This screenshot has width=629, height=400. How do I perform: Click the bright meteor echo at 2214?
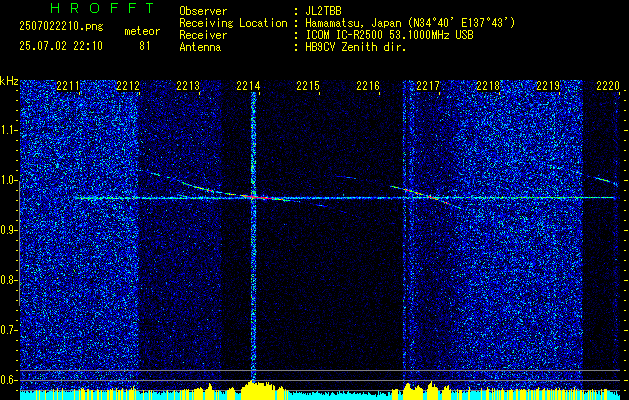click(257, 197)
